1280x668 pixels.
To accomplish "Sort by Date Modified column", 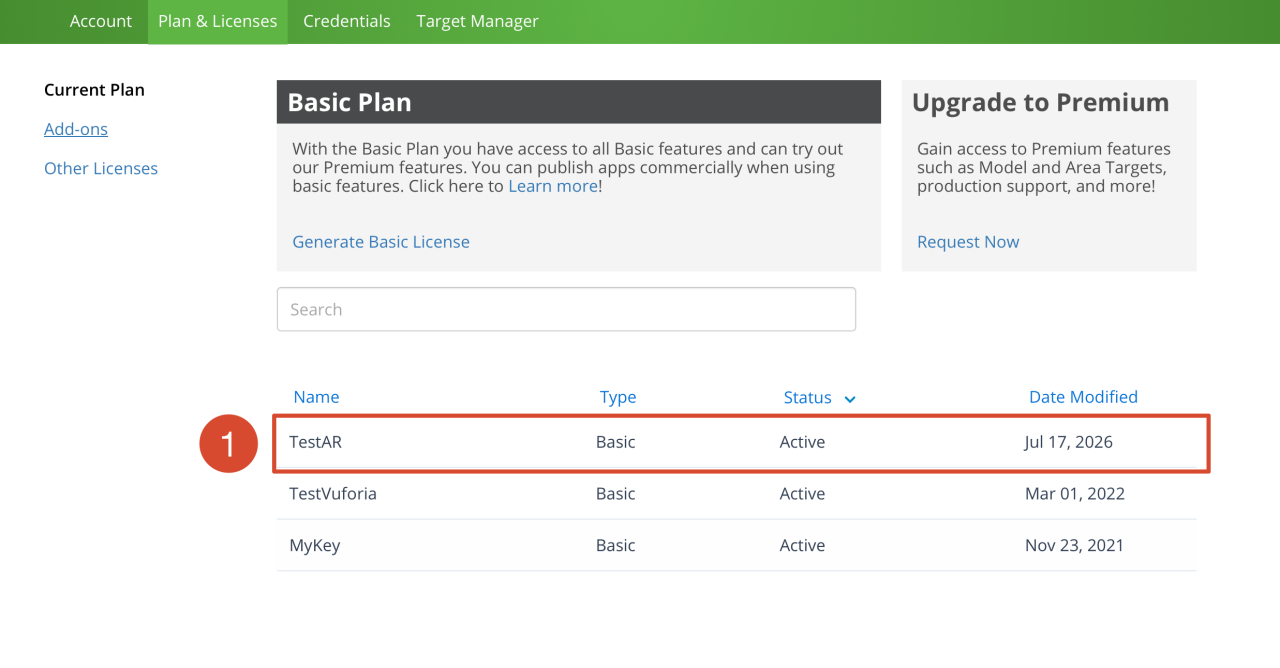I will pyautogui.click(x=1083, y=397).
